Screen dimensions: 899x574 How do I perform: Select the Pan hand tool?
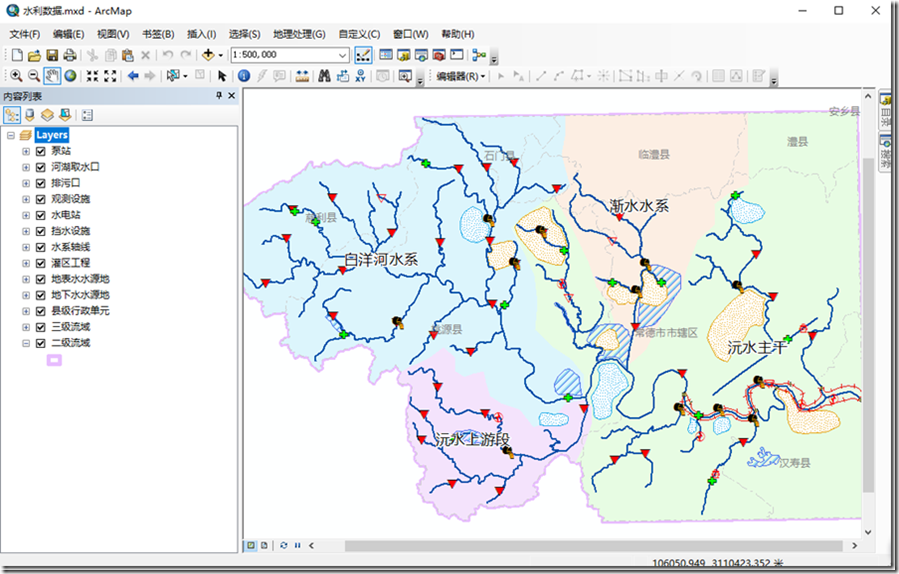point(52,76)
